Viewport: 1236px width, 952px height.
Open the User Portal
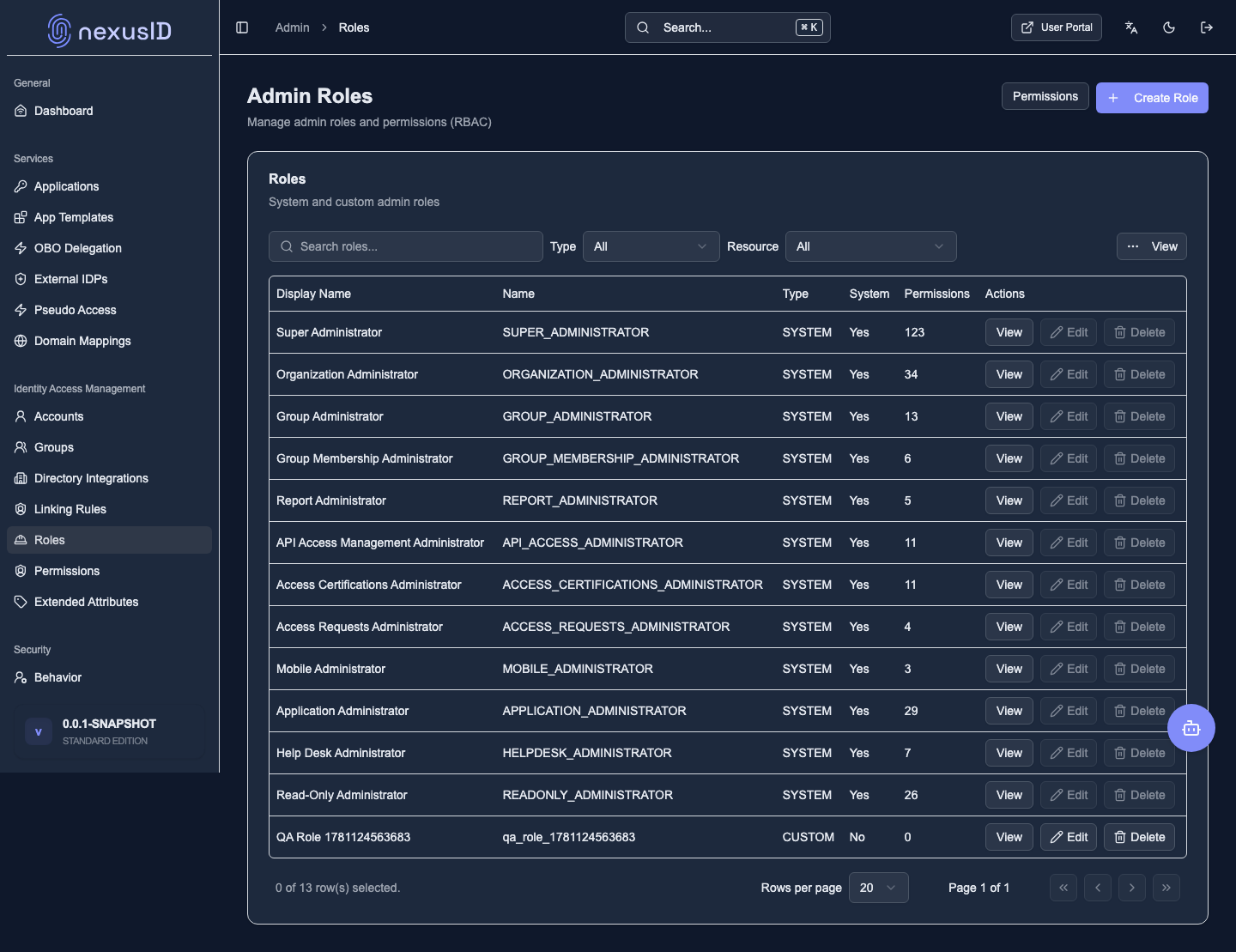tap(1057, 27)
